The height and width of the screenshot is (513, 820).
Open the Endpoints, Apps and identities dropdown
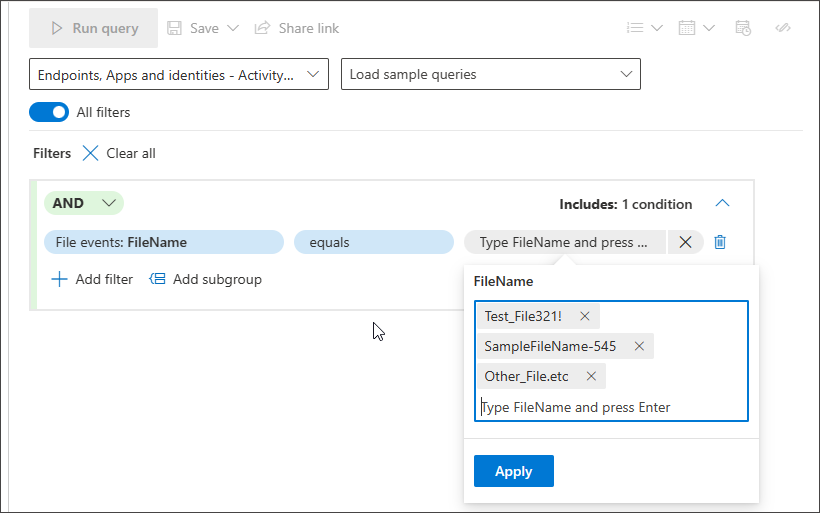click(x=179, y=74)
